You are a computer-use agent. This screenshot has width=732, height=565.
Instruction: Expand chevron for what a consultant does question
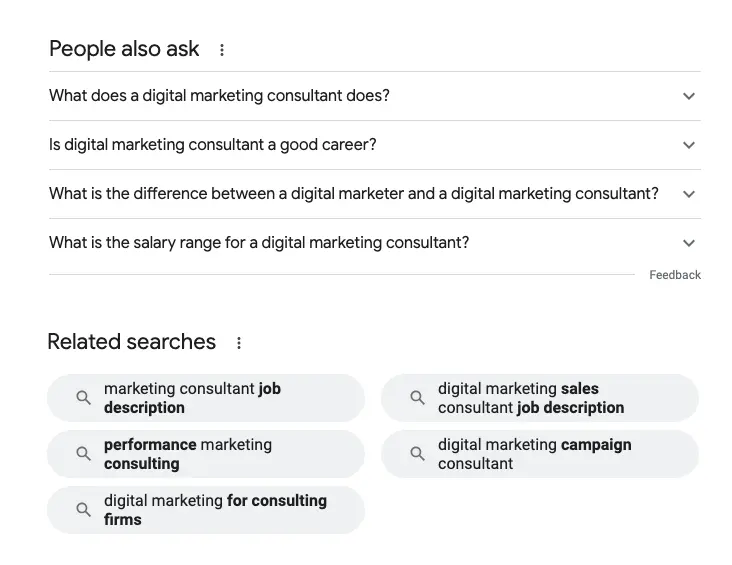pyautogui.click(x=688, y=96)
